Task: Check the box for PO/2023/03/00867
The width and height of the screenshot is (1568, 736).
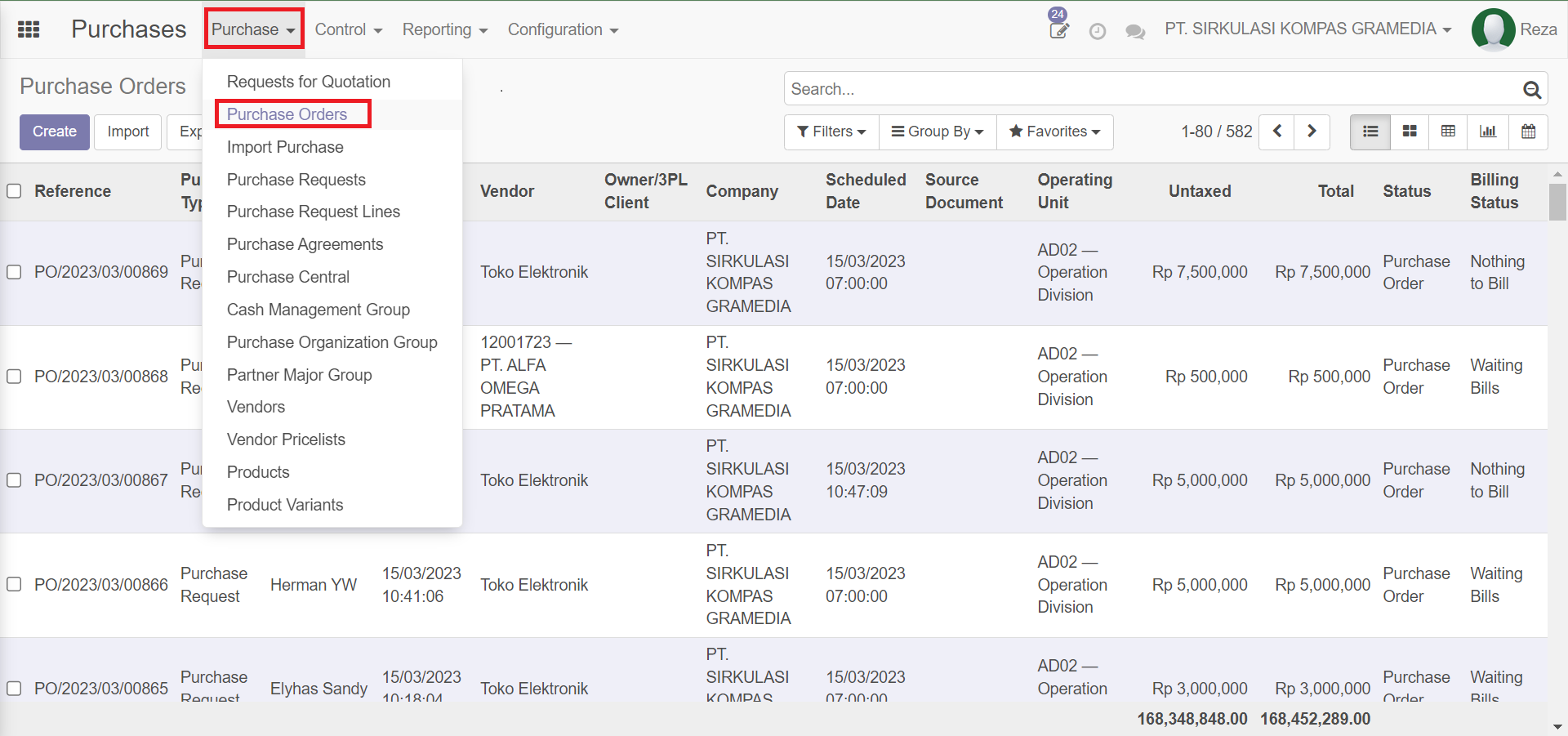Action: [x=14, y=480]
